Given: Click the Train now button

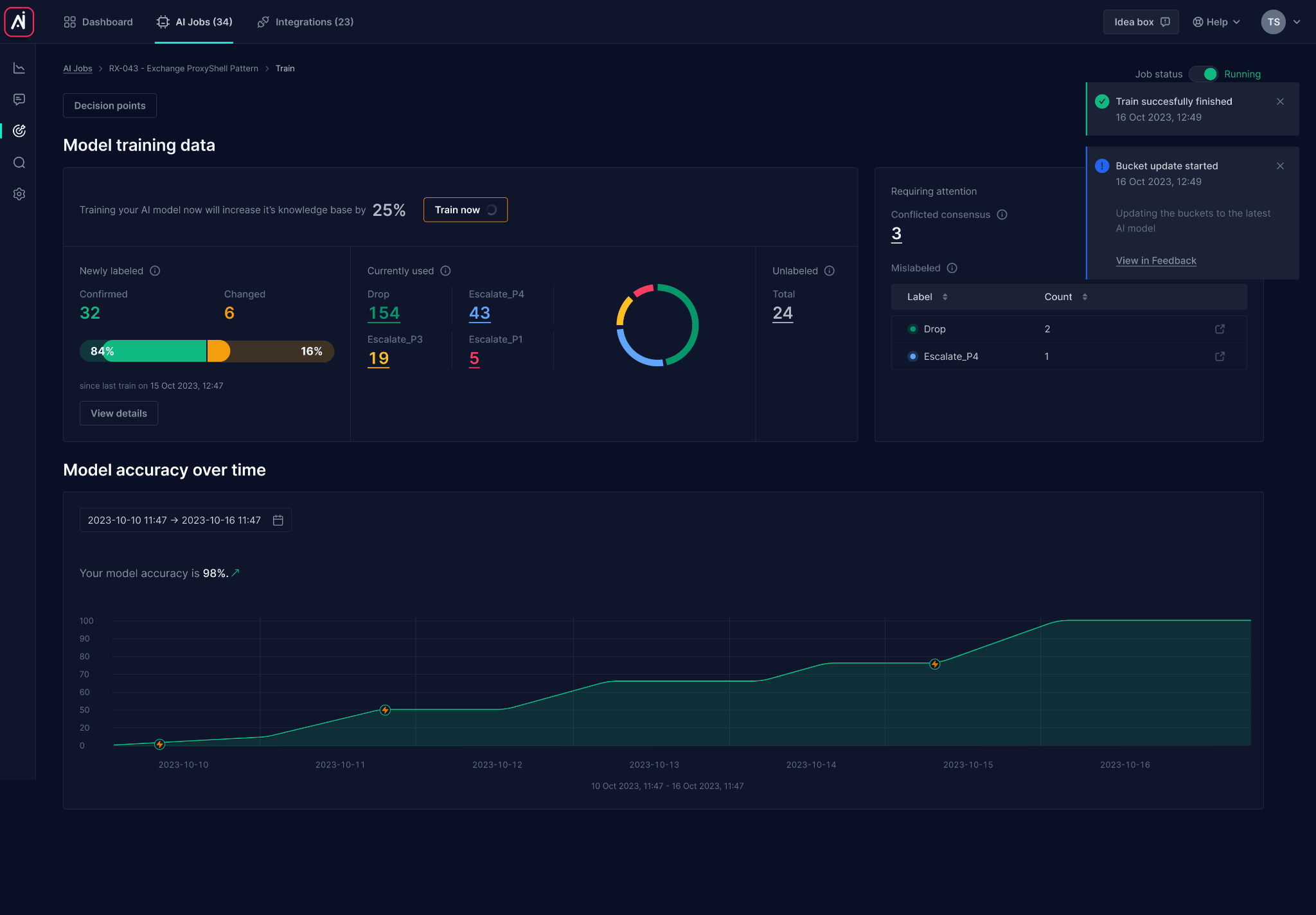Looking at the screenshot, I should click(465, 210).
